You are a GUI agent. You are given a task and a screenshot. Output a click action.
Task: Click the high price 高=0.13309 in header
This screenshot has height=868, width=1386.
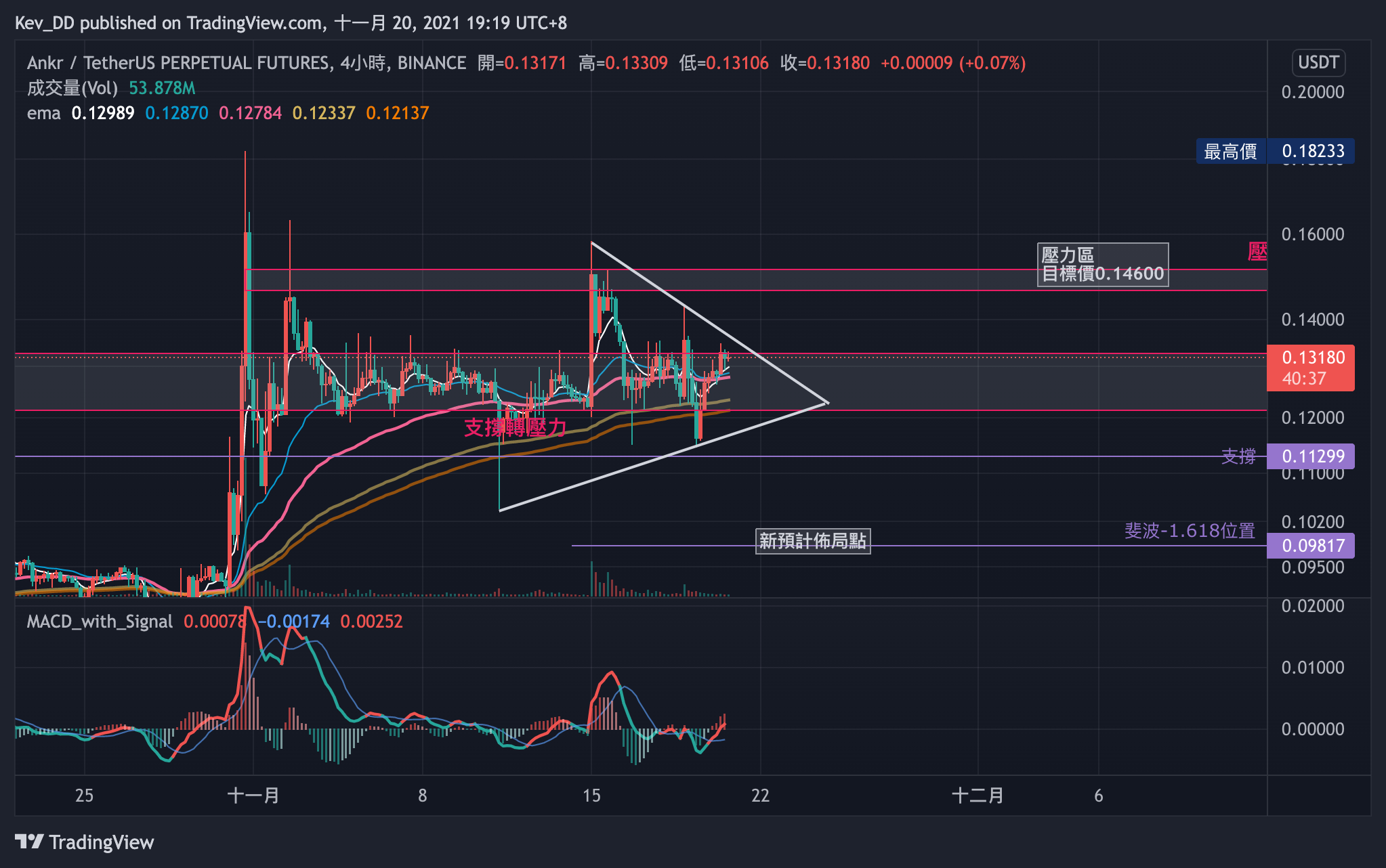click(x=623, y=63)
